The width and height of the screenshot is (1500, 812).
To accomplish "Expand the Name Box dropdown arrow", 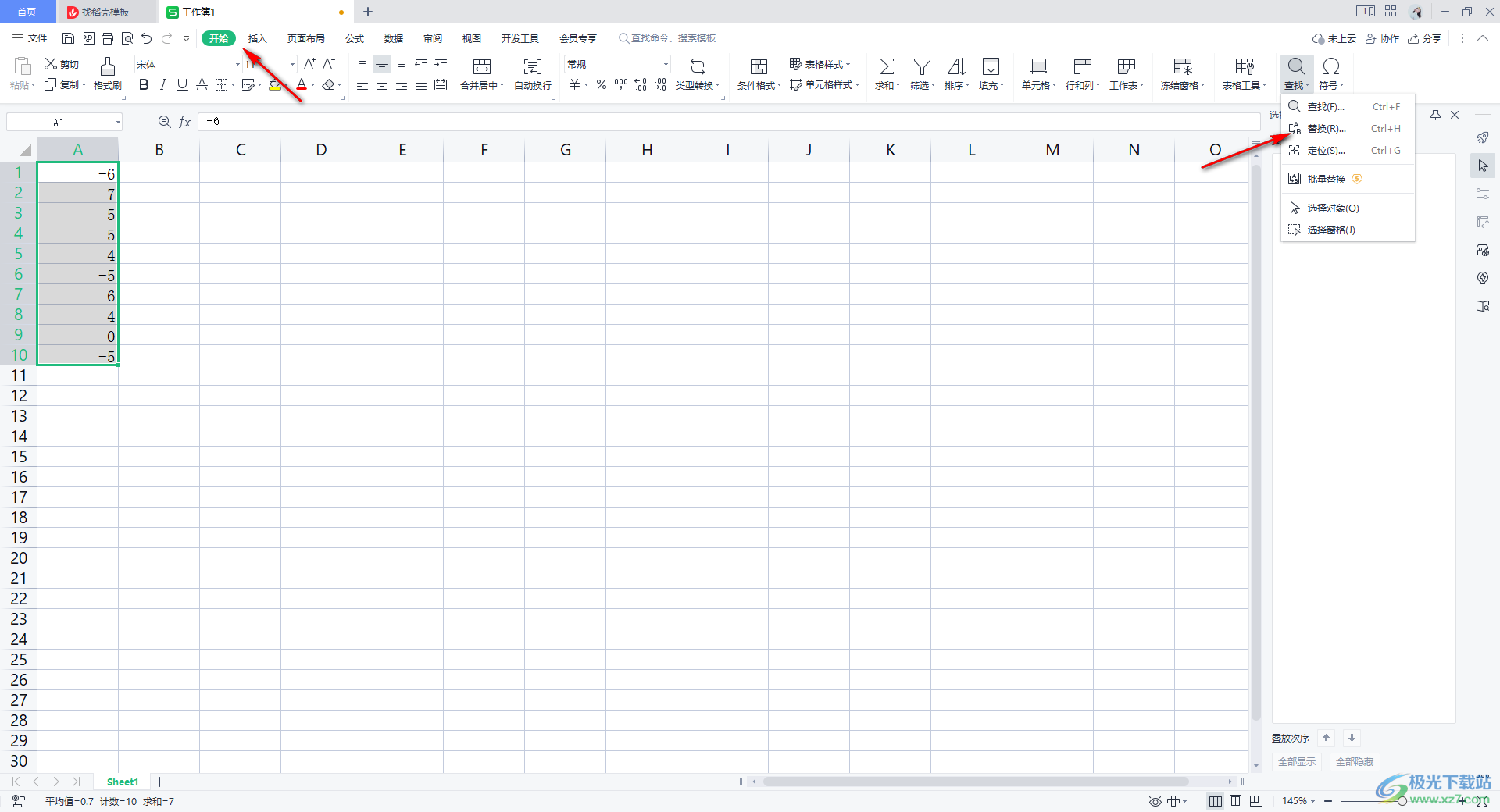I will pos(118,122).
